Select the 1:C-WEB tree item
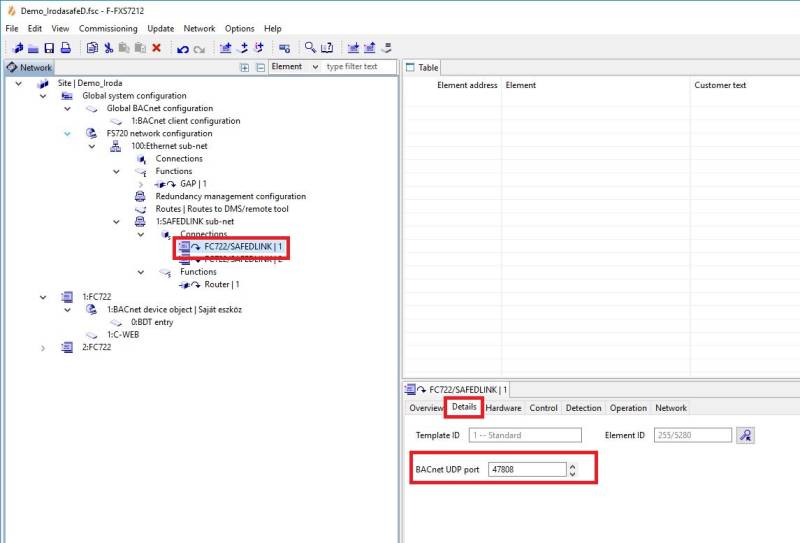 pos(123,335)
